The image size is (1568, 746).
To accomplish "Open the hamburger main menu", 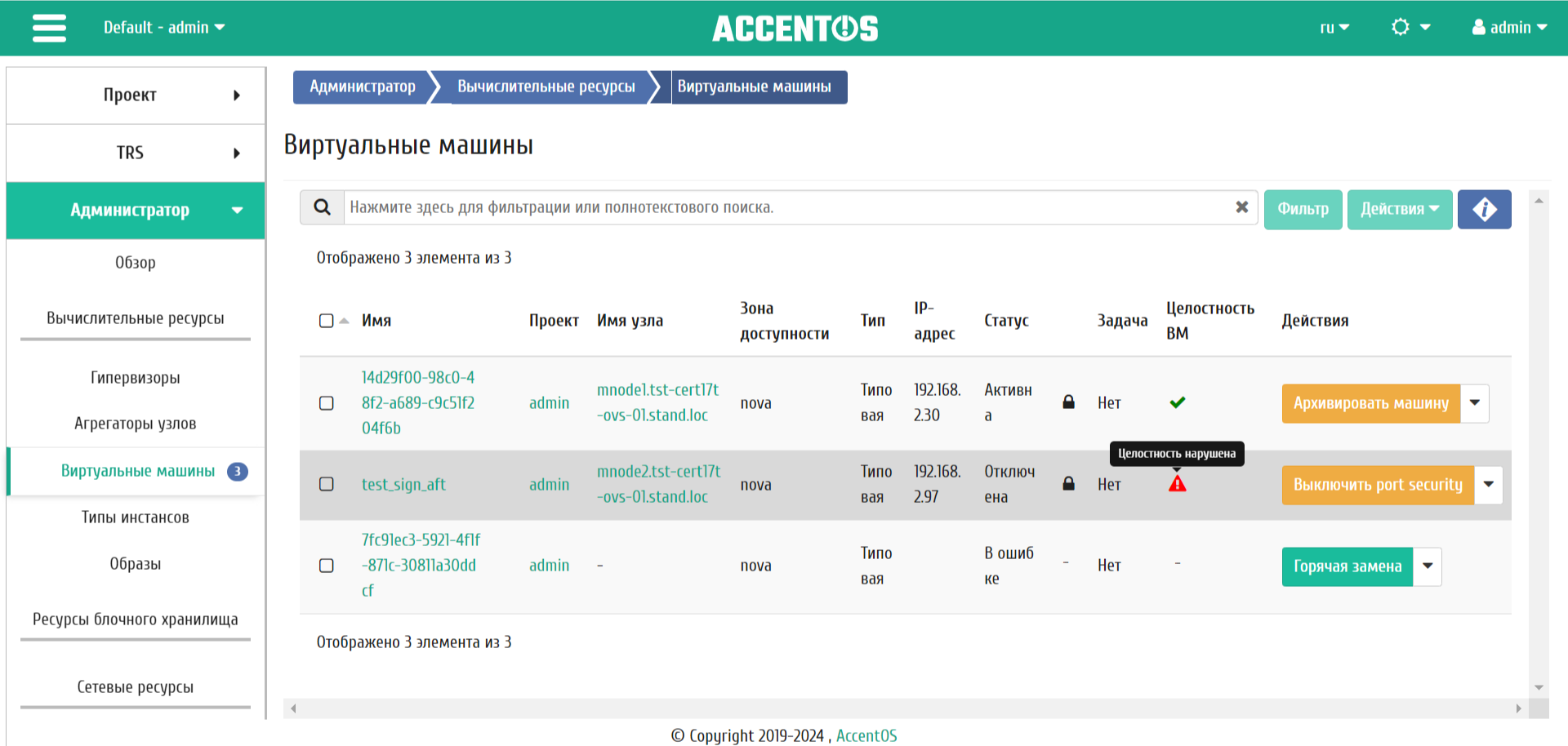I will [49, 28].
